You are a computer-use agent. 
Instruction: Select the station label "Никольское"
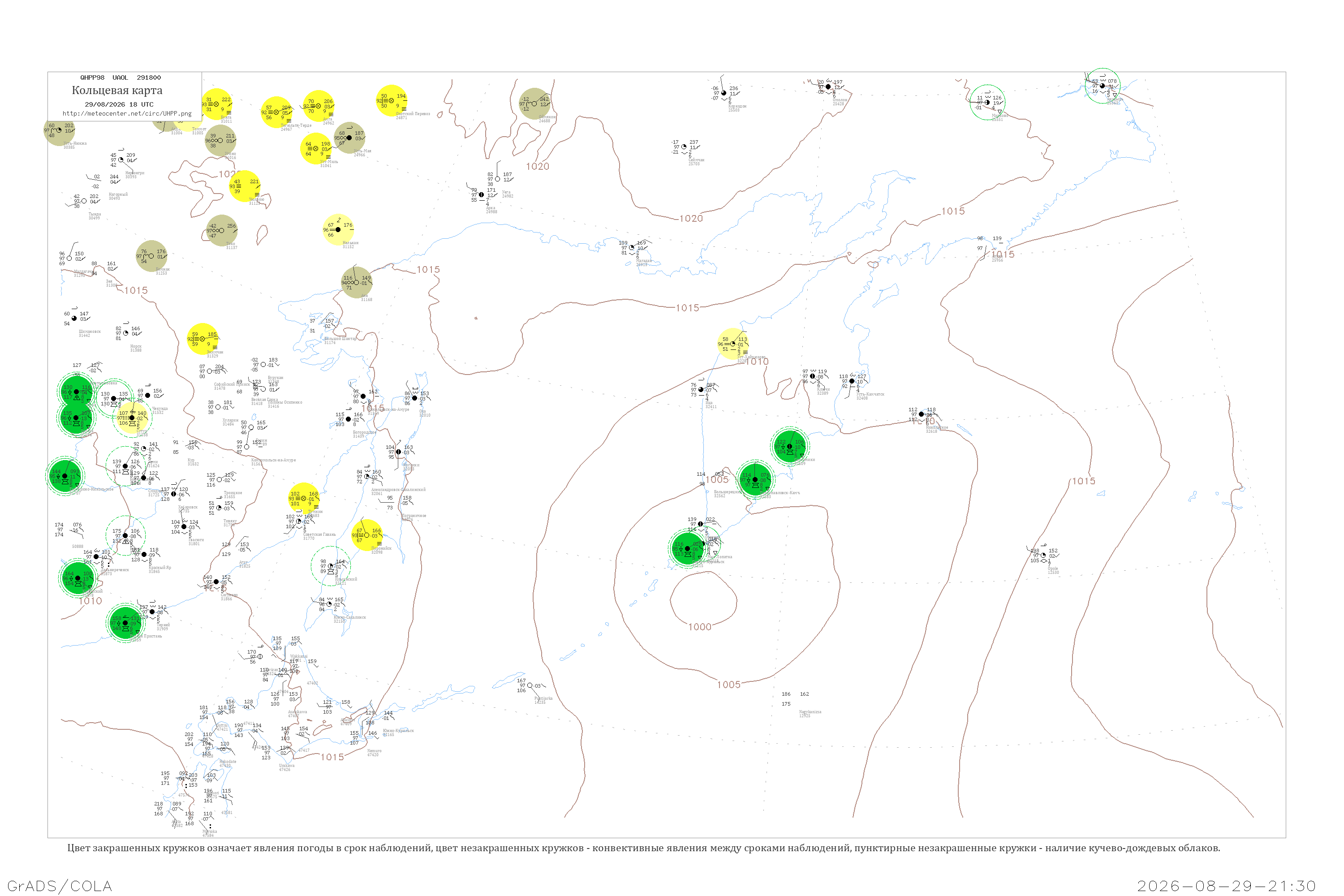tap(937, 427)
